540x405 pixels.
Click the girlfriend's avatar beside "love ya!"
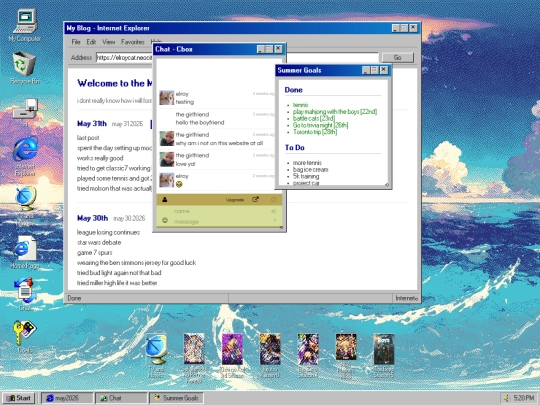click(x=167, y=159)
